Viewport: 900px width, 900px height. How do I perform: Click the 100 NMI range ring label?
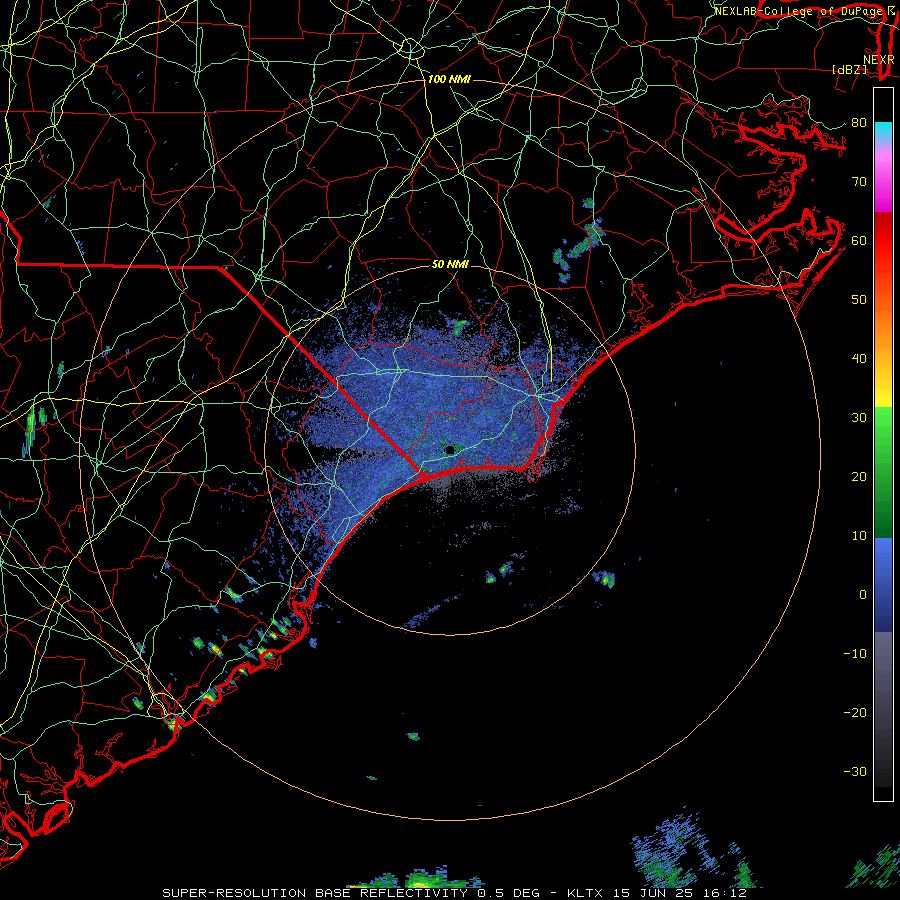pos(449,79)
